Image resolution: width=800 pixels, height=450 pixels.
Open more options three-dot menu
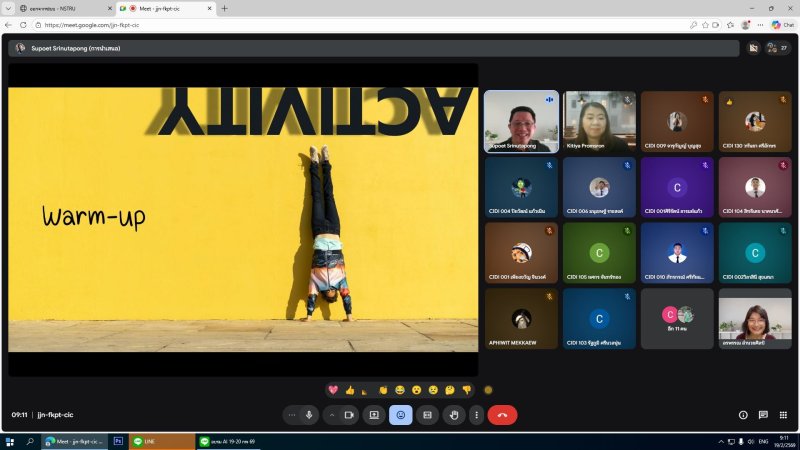pos(477,414)
